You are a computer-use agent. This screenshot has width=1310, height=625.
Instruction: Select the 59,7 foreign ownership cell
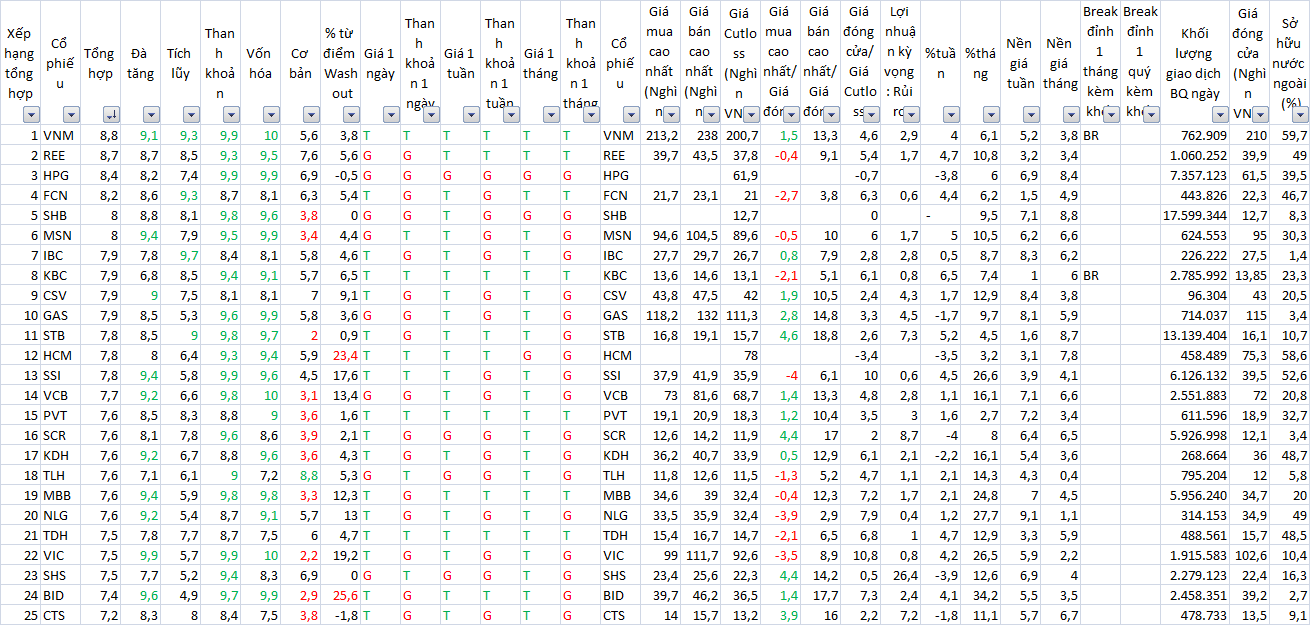click(1291, 135)
